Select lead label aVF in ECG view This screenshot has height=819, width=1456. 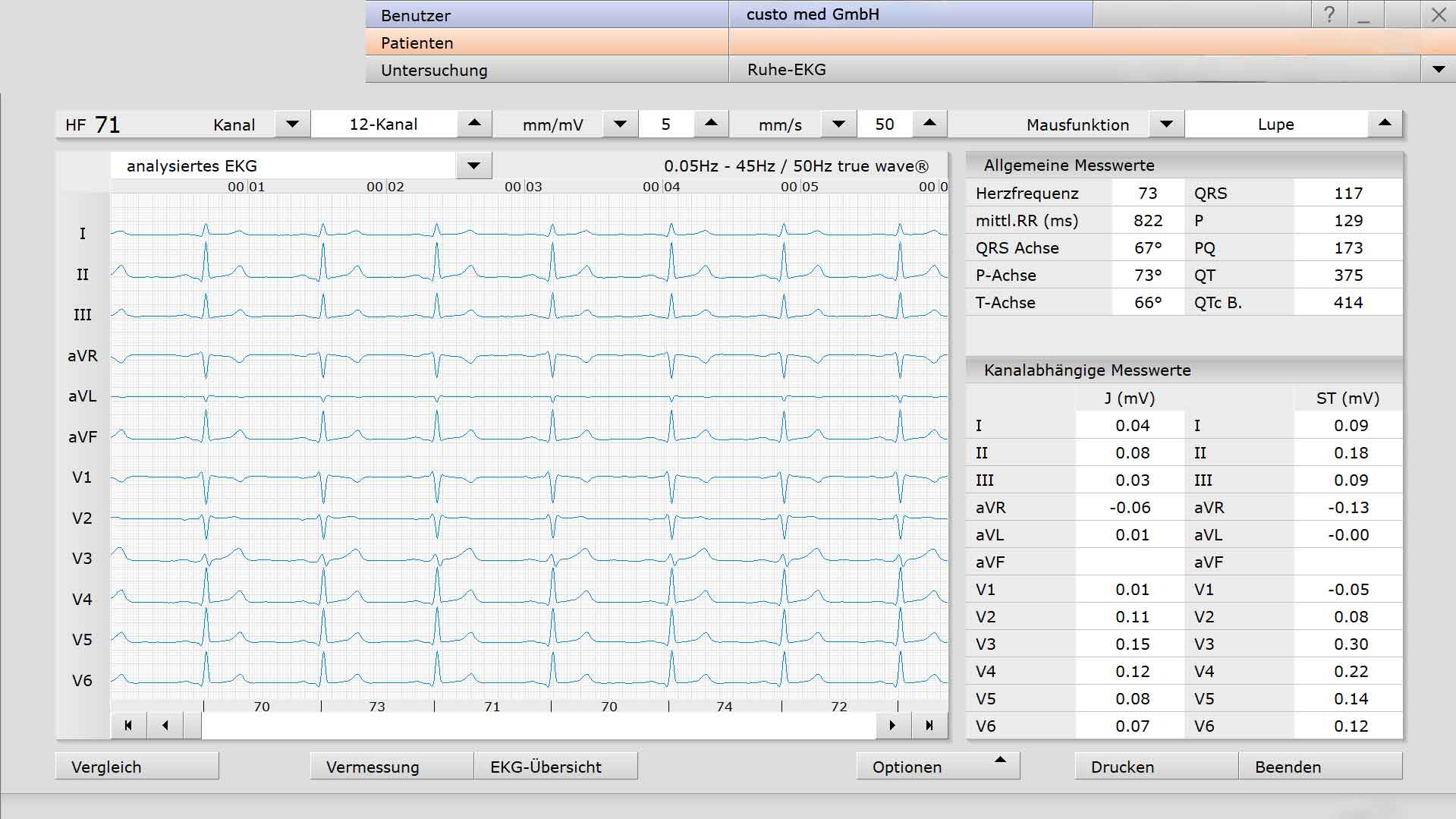(x=83, y=436)
